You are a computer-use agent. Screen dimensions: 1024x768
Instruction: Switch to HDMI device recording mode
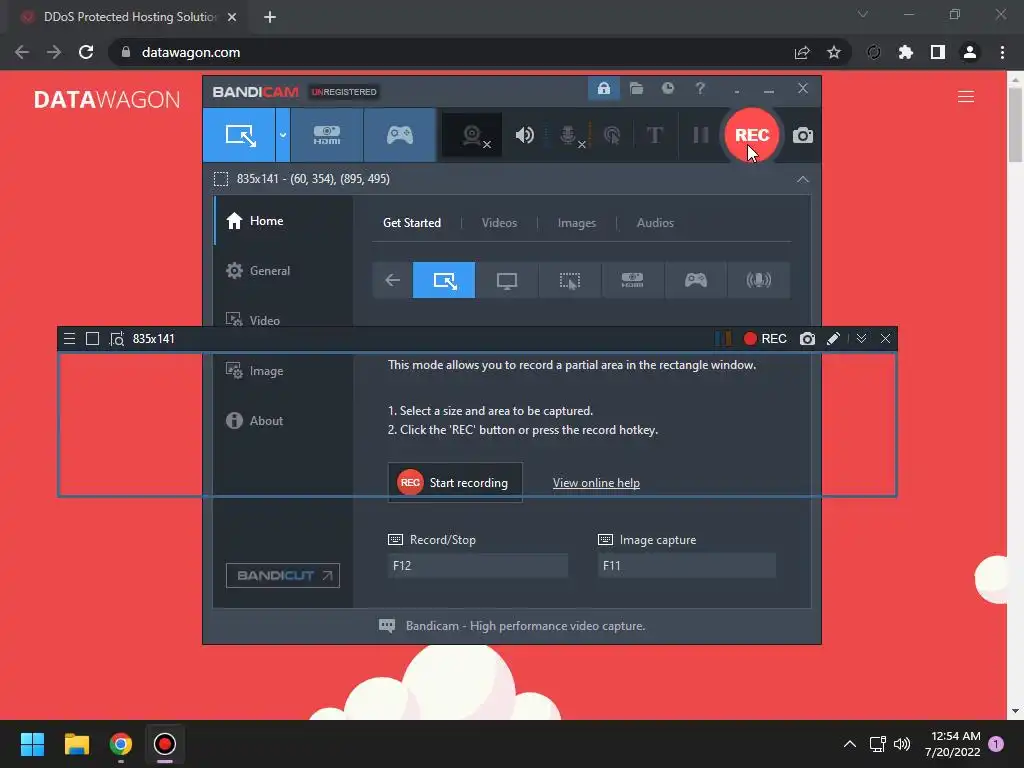pos(327,135)
